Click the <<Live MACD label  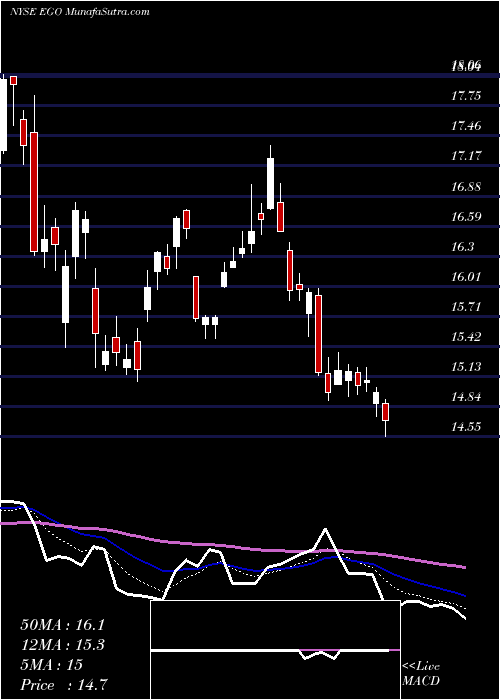pos(421,674)
